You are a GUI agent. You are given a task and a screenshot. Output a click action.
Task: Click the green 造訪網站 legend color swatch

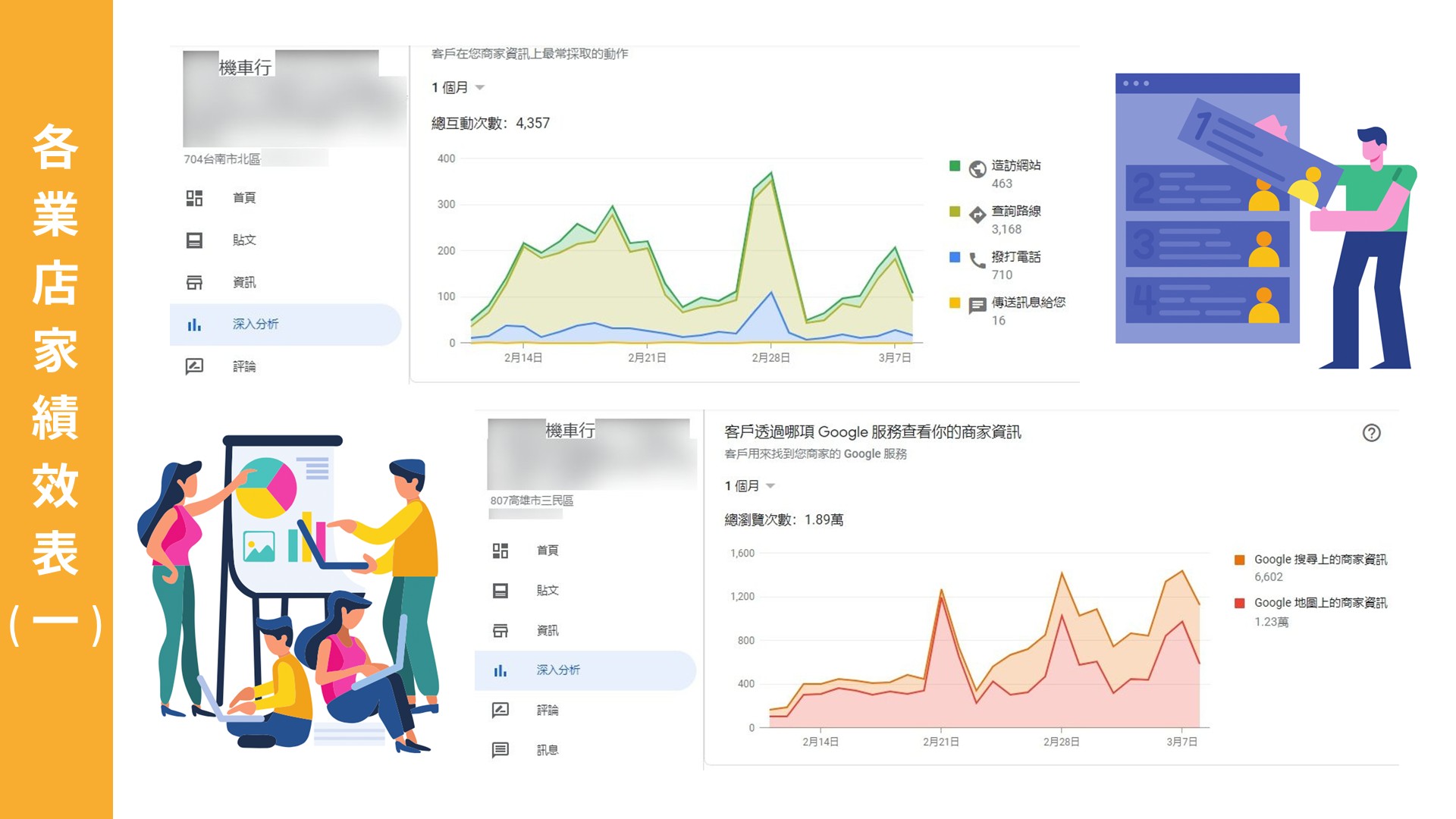coord(955,165)
